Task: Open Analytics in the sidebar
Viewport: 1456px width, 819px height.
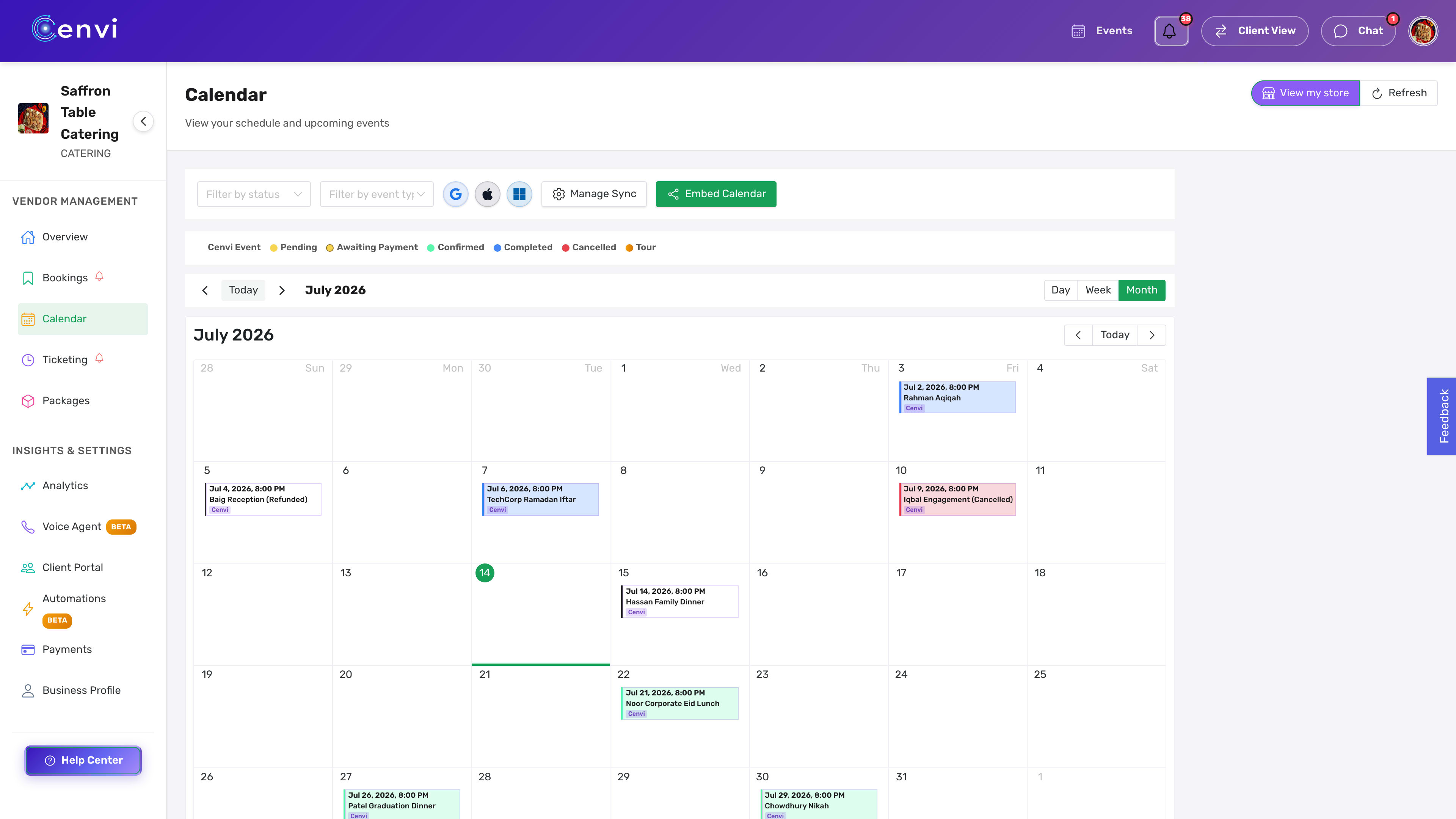Action: 83,485
